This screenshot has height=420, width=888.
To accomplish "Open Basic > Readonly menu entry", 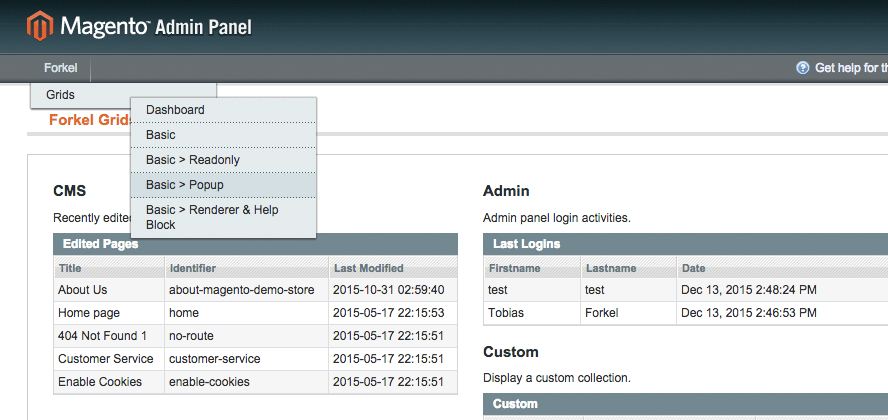I will click(223, 160).
